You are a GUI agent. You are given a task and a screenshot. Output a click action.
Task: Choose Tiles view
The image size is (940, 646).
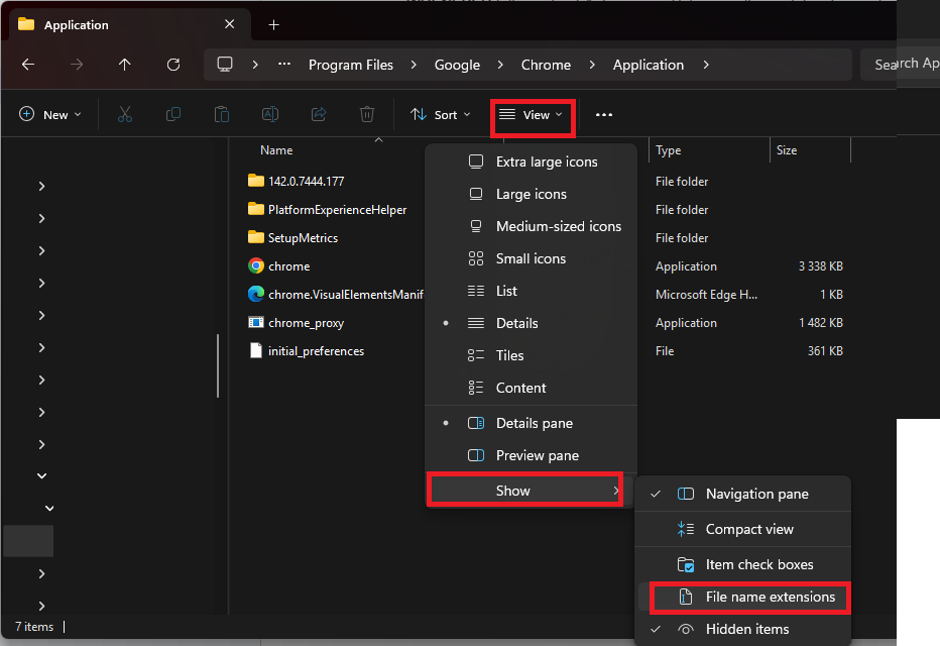(x=531, y=355)
